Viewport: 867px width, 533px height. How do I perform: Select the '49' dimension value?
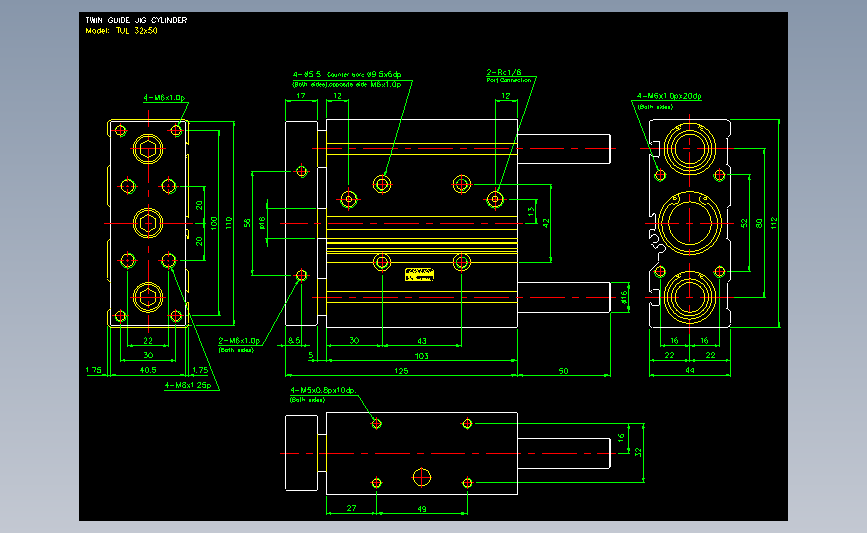tap(422, 509)
